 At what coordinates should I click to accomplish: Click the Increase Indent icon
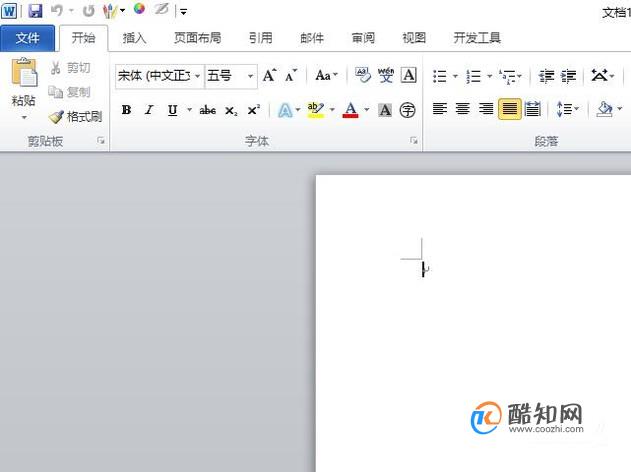(x=569, y=76)
